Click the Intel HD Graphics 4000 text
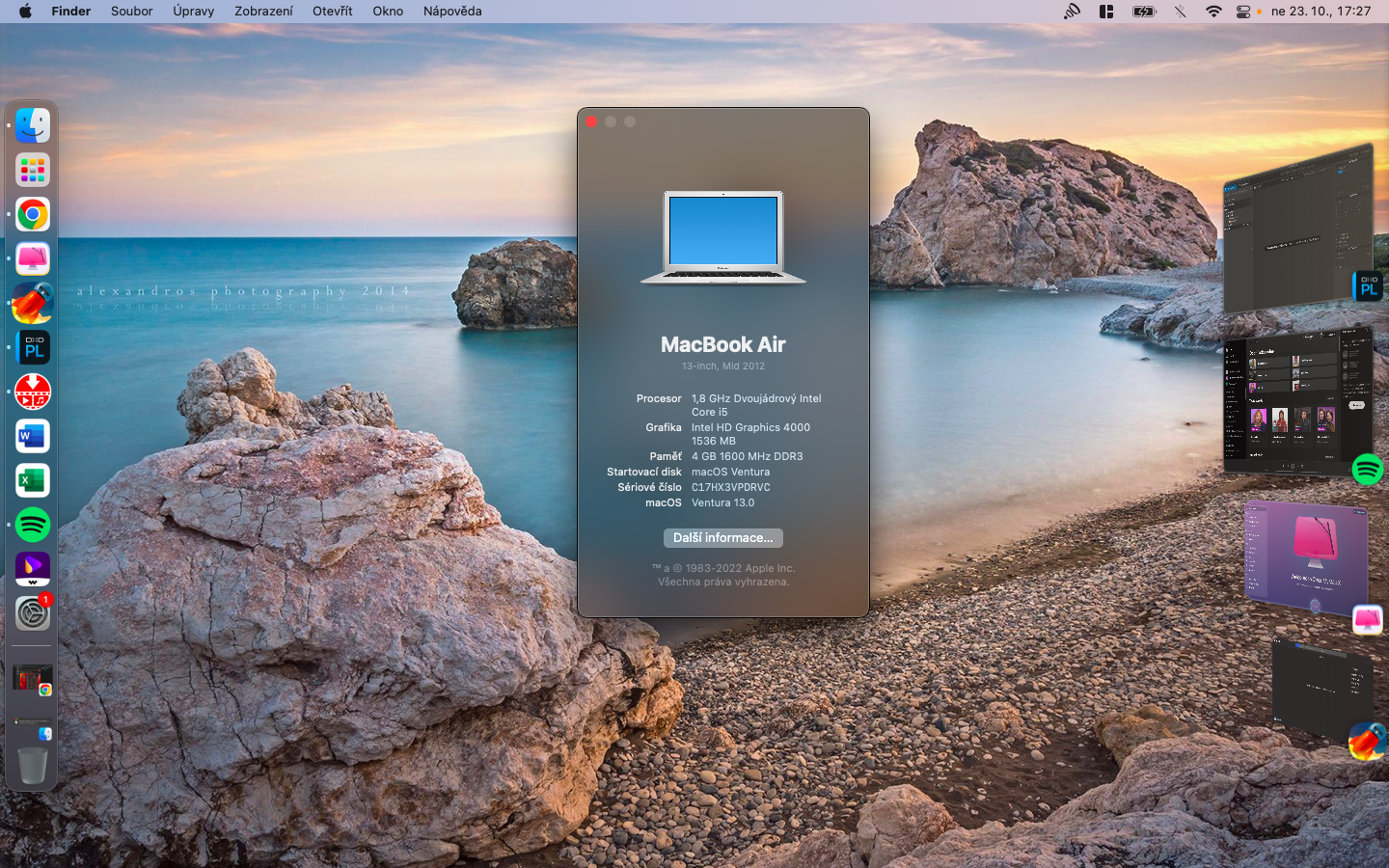This screenshot has height=868, width=1389. 750,427
